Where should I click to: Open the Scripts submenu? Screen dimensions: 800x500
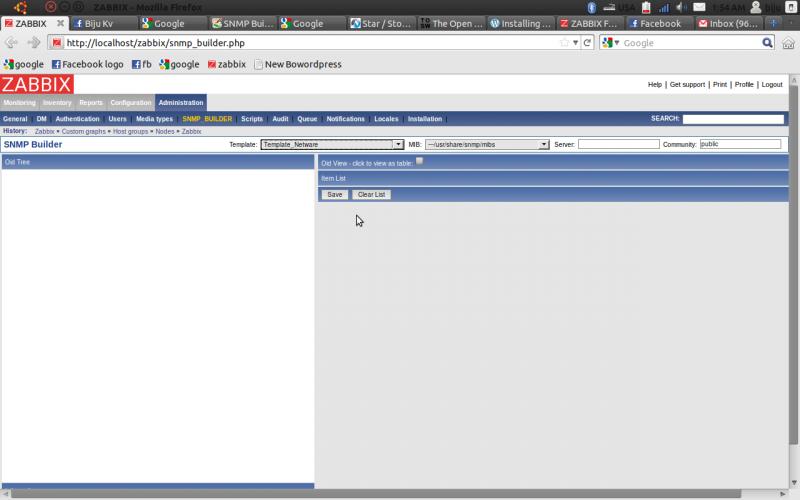(252, 119)
